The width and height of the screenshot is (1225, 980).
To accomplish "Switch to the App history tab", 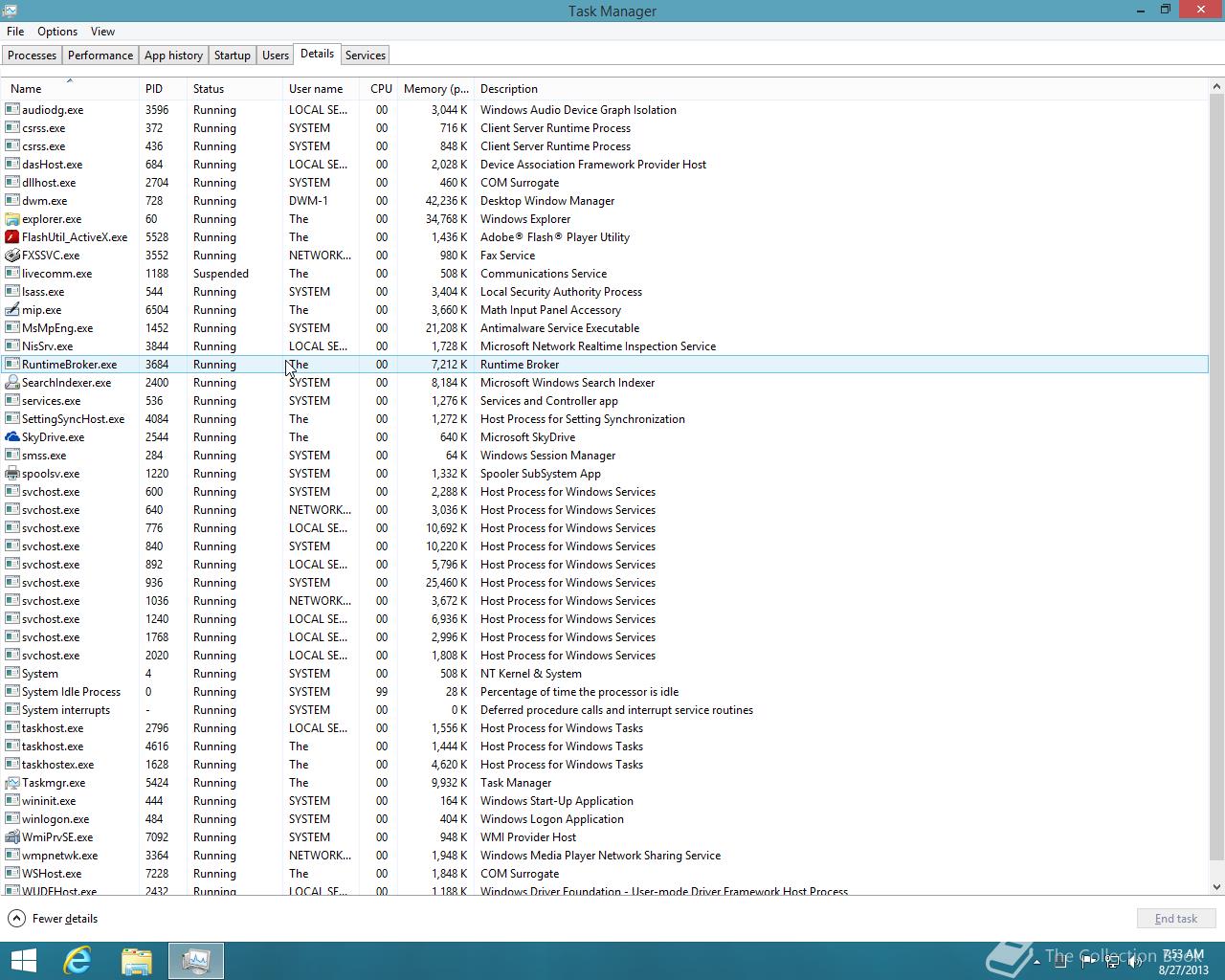I will (x=173, y=56).
